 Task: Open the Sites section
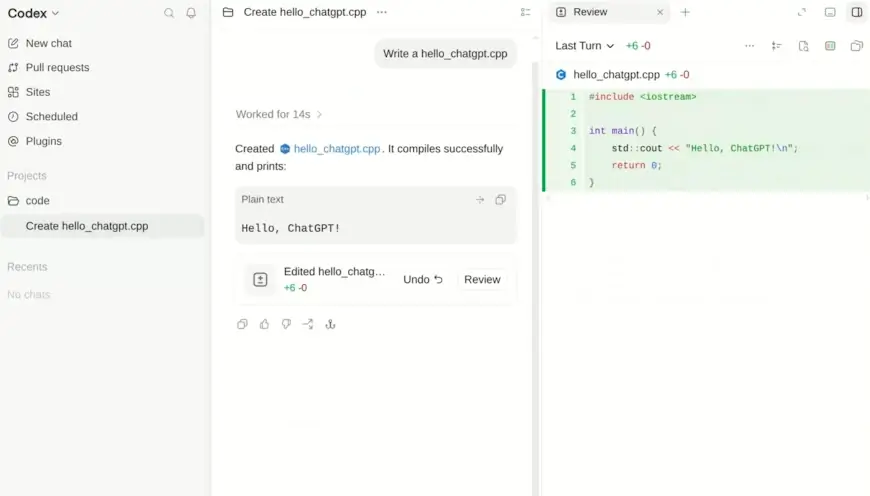click(x=29, y=92)
